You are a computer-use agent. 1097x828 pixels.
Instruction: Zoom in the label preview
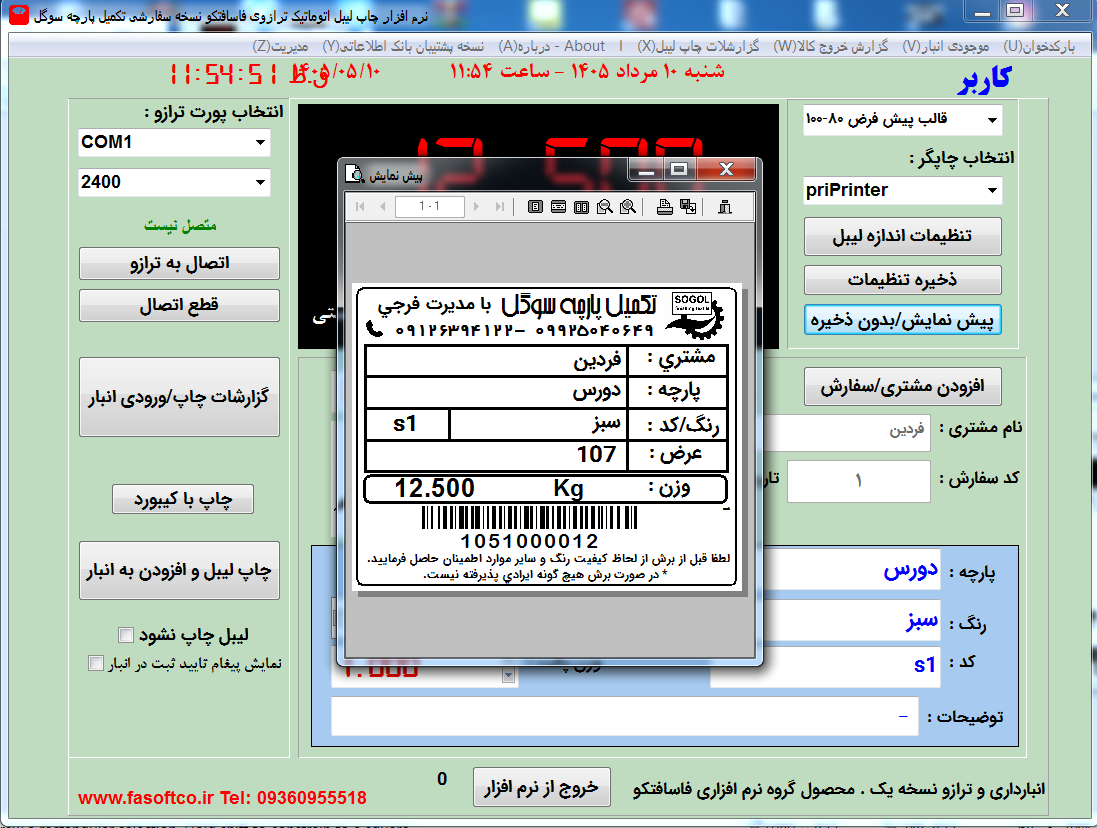(628, 206)
